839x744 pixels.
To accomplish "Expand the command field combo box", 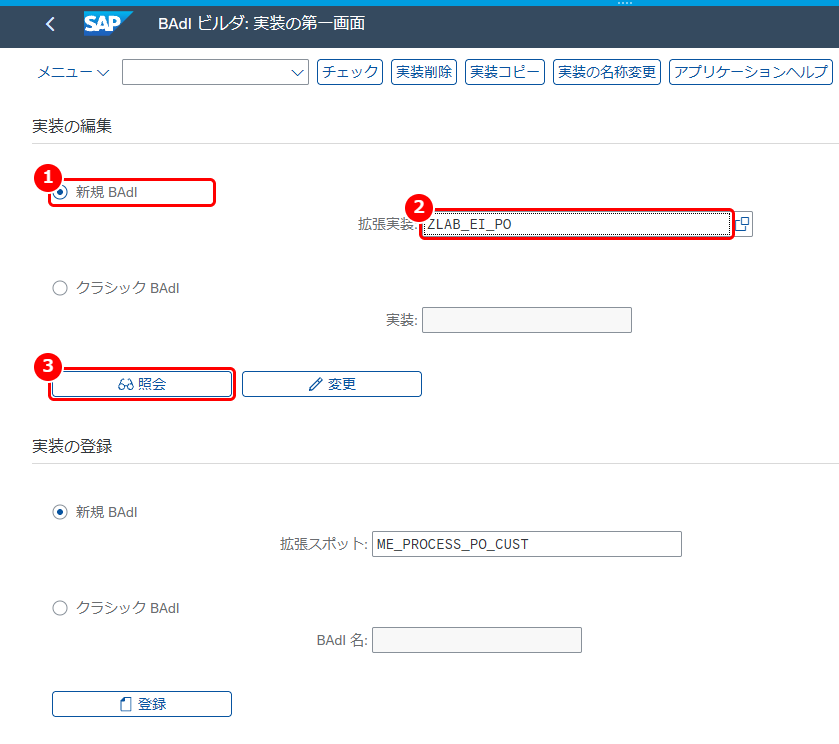I will pyautogui.click(x=215, y=72).
